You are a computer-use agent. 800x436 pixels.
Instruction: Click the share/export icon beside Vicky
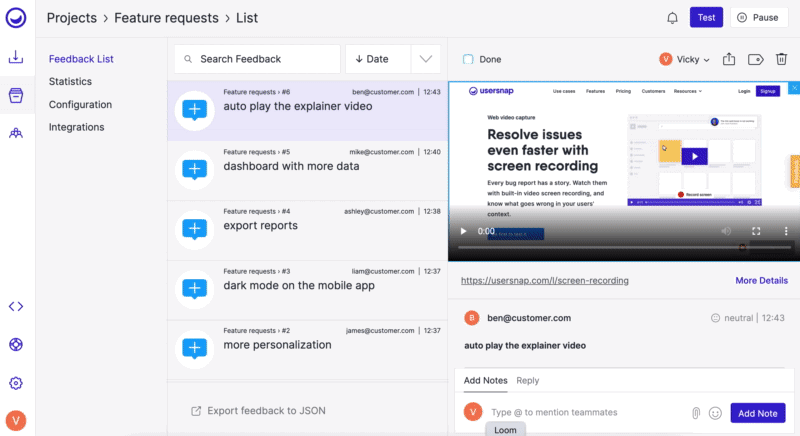(729, 59)
